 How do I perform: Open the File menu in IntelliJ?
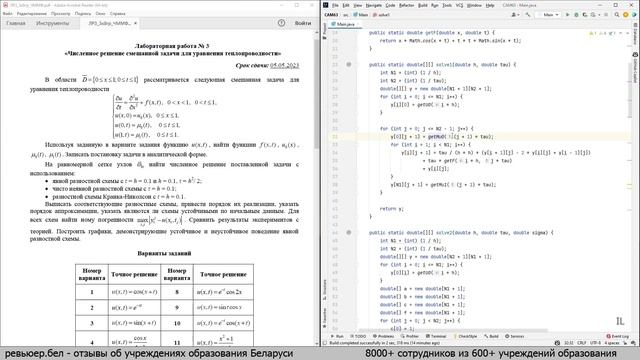click(x=335, y=5)
